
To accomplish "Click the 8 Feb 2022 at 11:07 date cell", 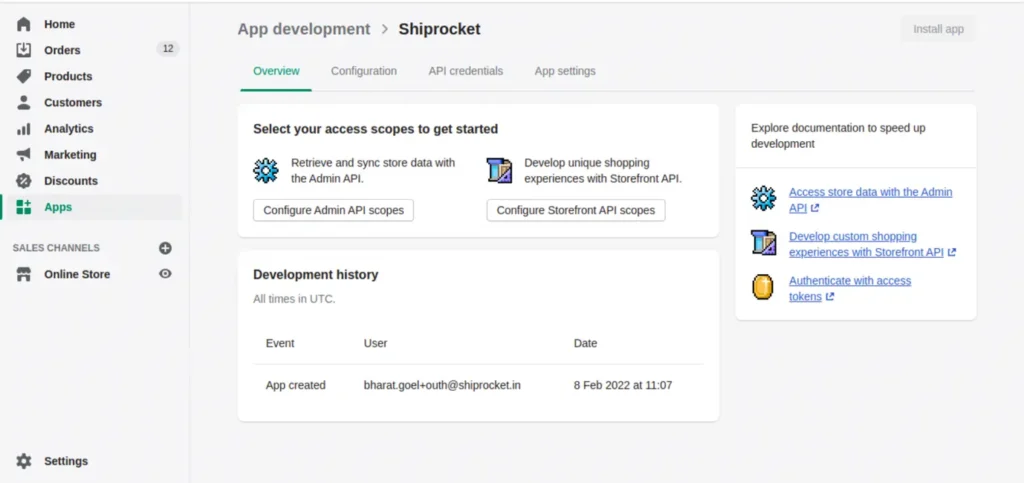I will coord(623,385).
